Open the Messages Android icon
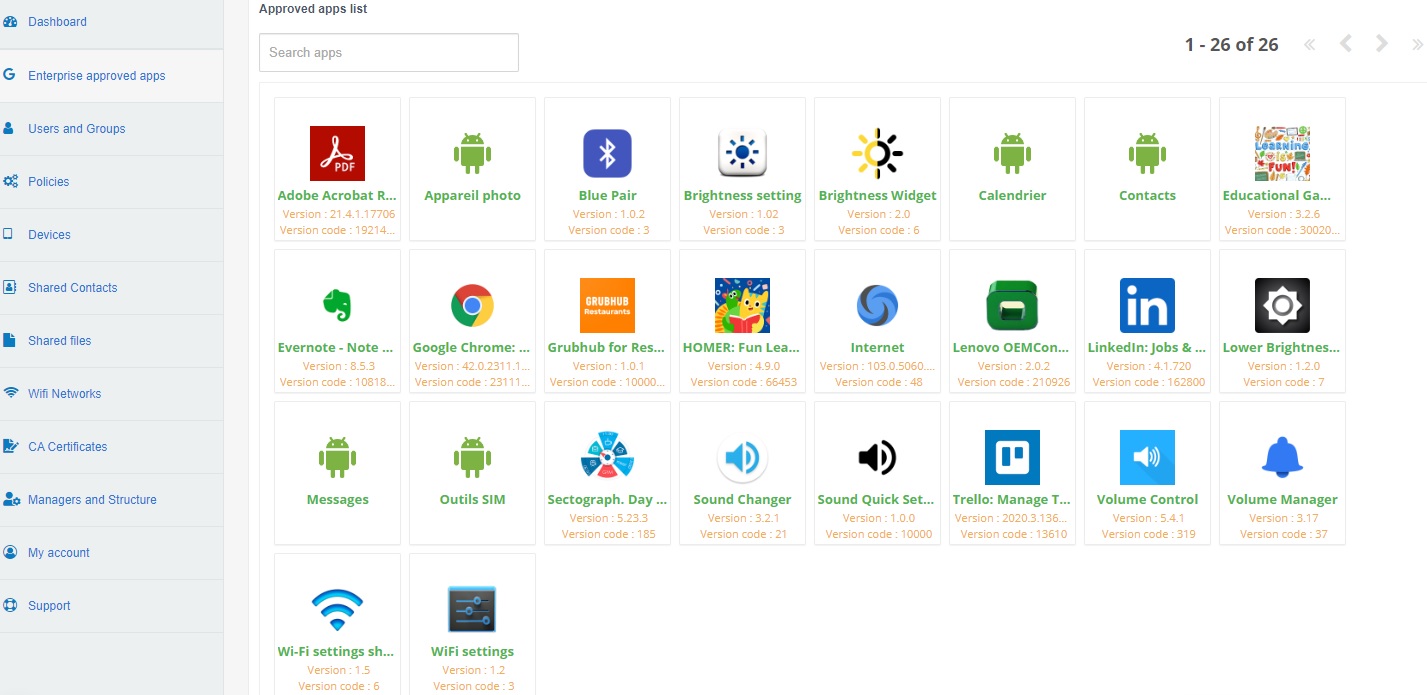 coord(337,457)
